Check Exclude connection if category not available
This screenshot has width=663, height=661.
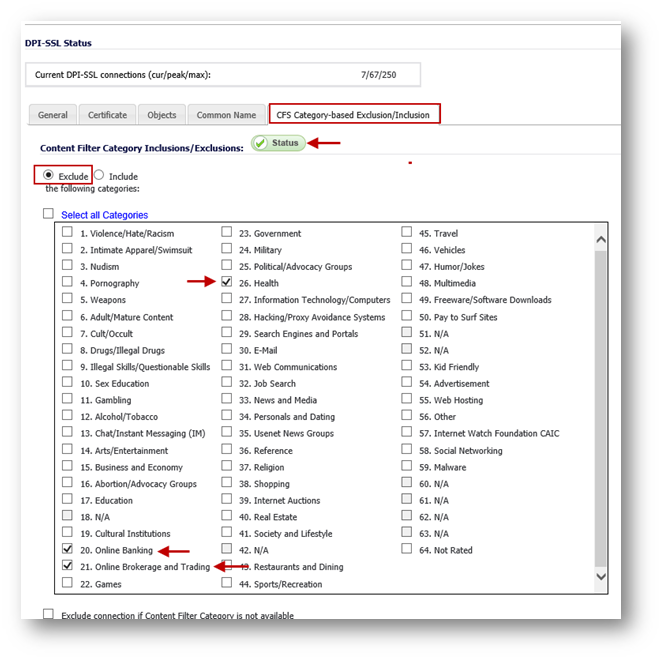[x=48, y=614]
